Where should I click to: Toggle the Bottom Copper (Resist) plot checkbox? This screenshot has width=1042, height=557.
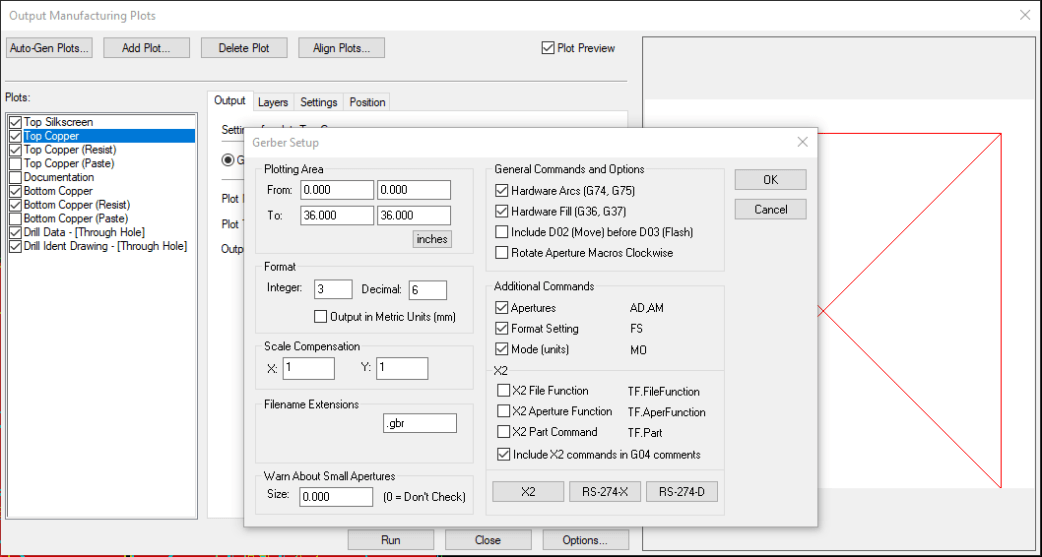click(x=16, y=205)
